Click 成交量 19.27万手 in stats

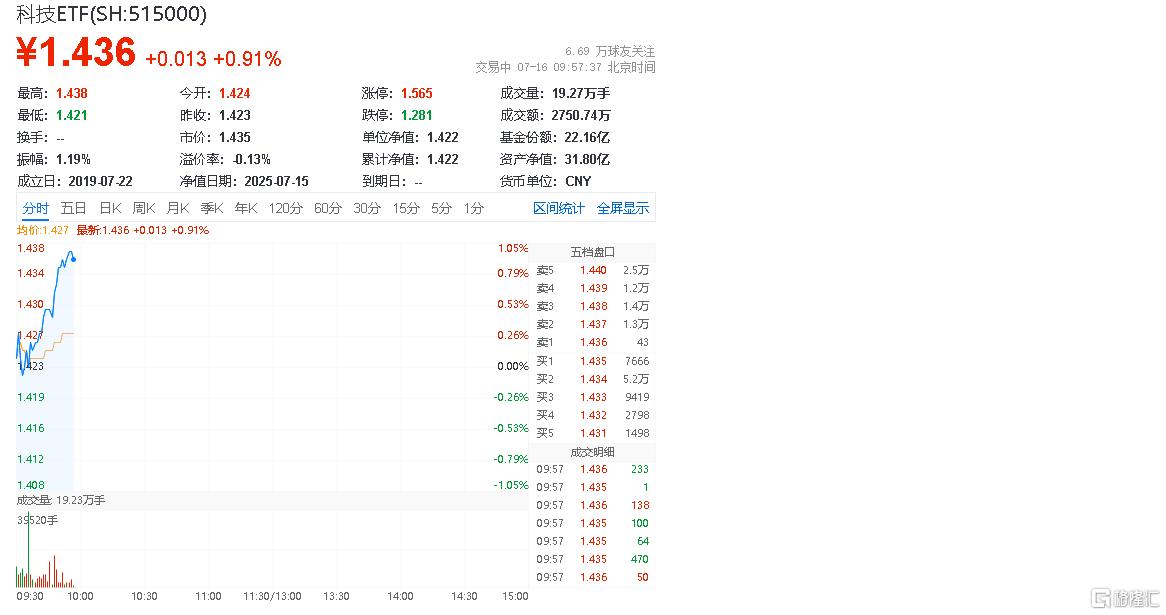pos(581,94)
